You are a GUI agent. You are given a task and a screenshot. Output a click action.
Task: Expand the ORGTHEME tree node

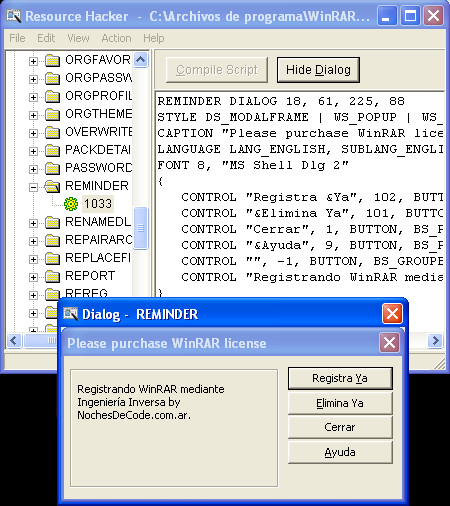(33, 115)
